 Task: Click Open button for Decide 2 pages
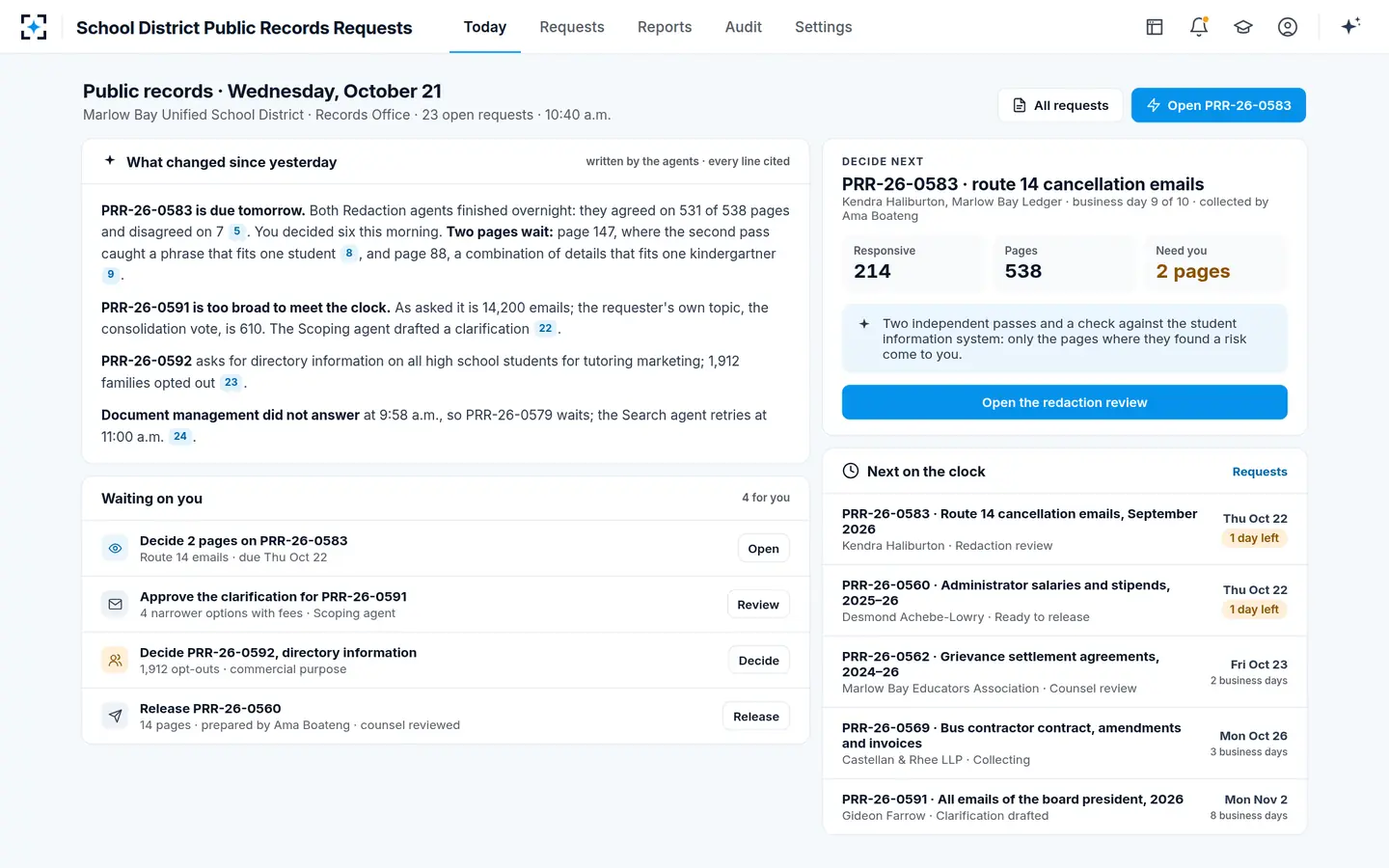click(x=763, y=549)
